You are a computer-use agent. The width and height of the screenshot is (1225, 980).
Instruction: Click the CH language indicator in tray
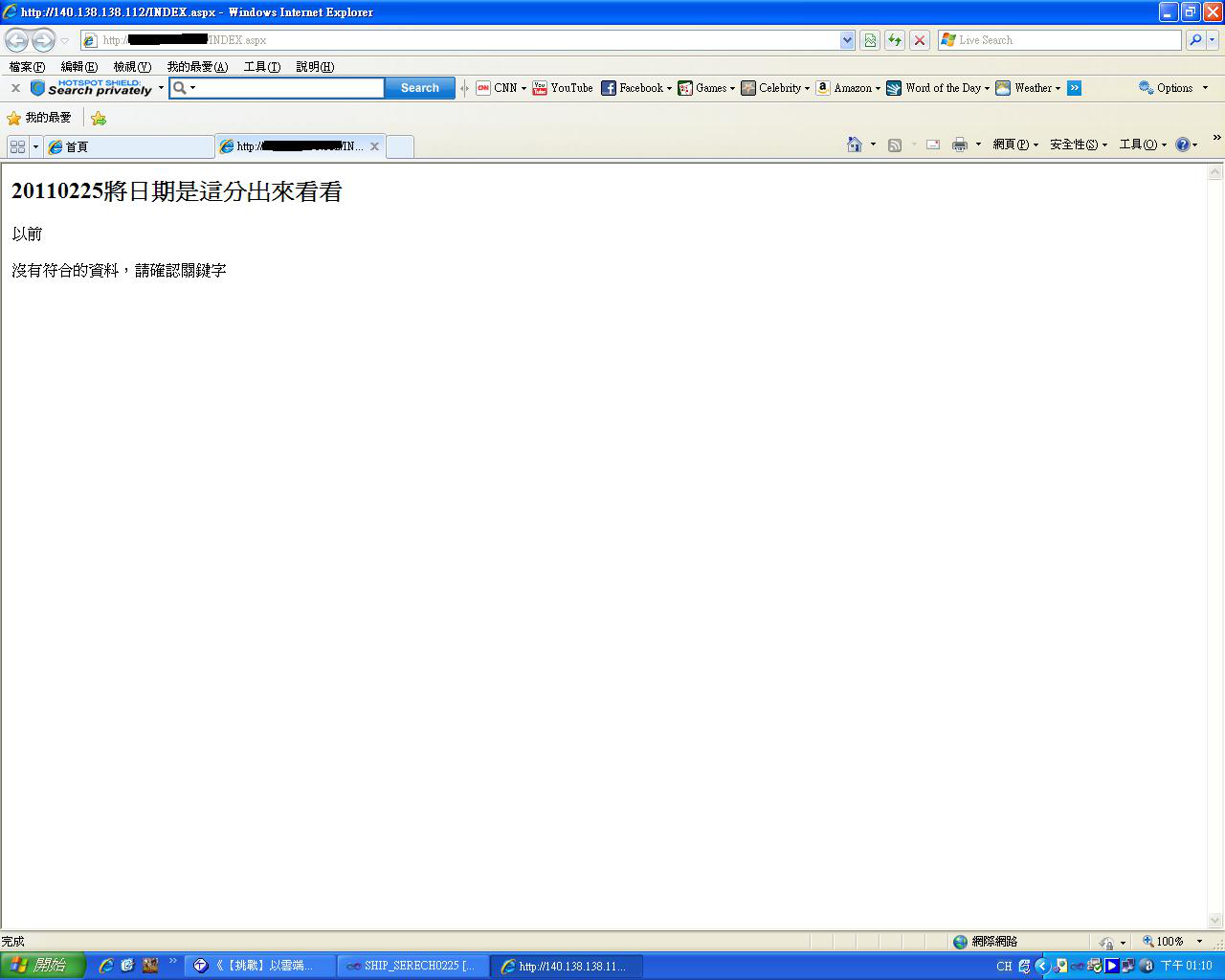(x=1004, y=967)
